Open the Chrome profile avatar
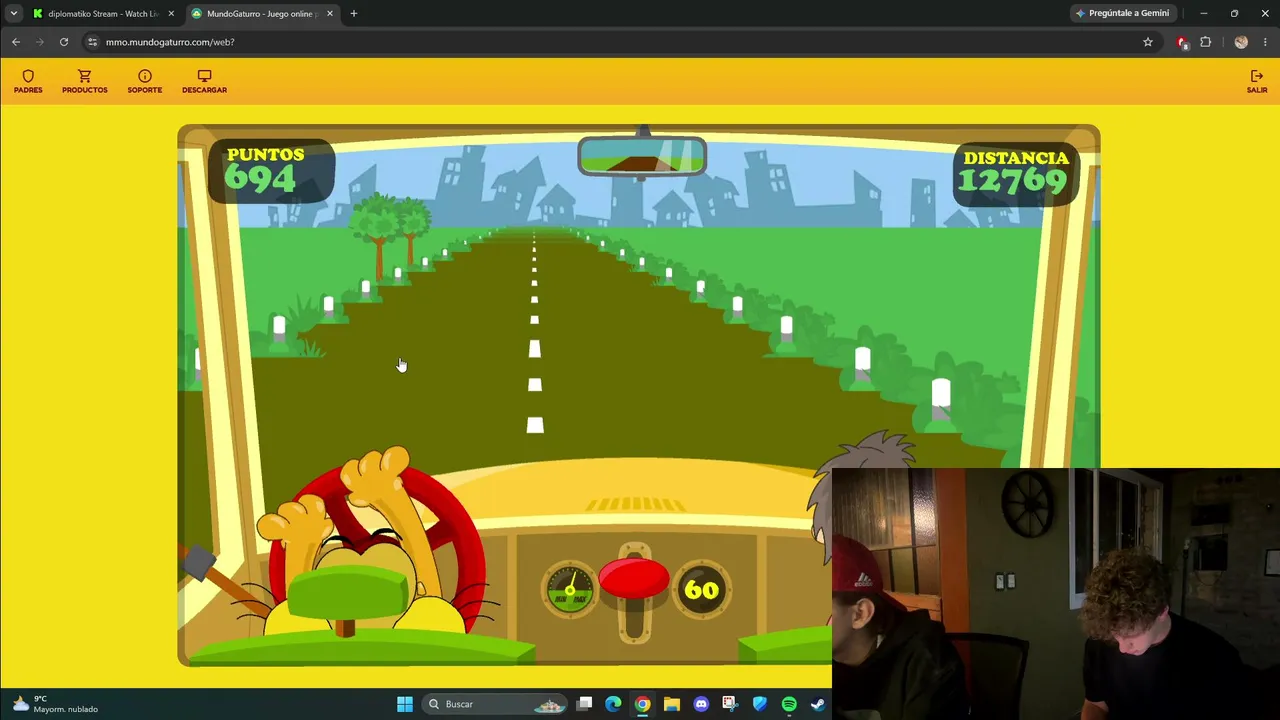 click(x=1241, y=42)
